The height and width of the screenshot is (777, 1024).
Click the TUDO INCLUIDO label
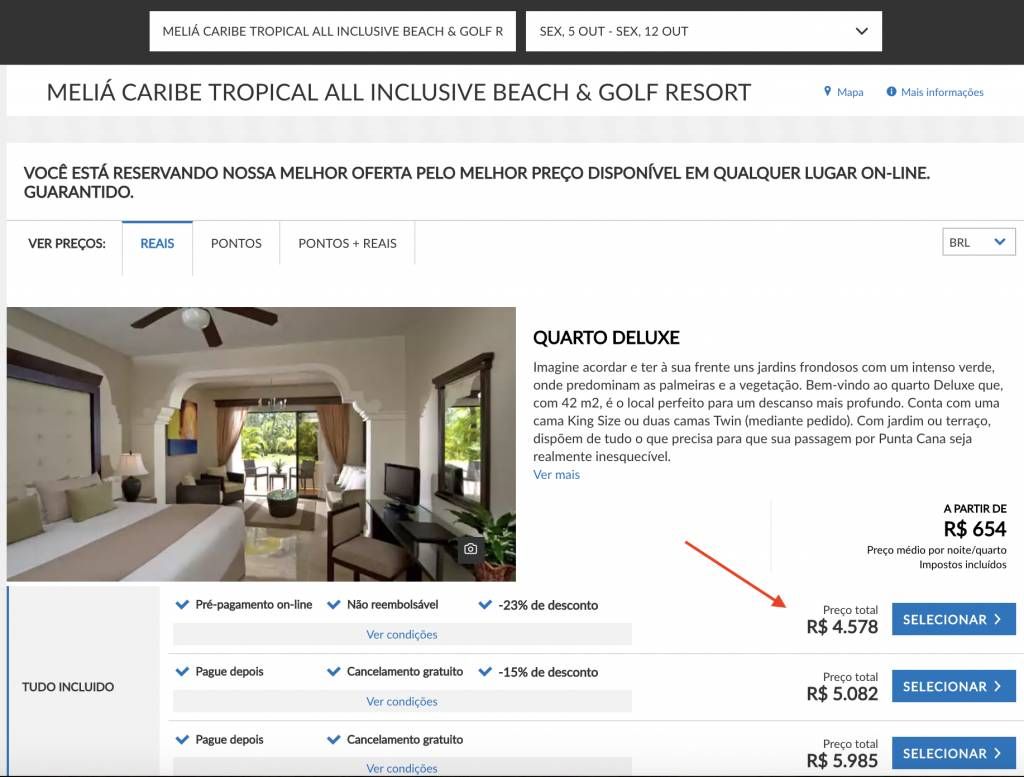pos(68,687)
